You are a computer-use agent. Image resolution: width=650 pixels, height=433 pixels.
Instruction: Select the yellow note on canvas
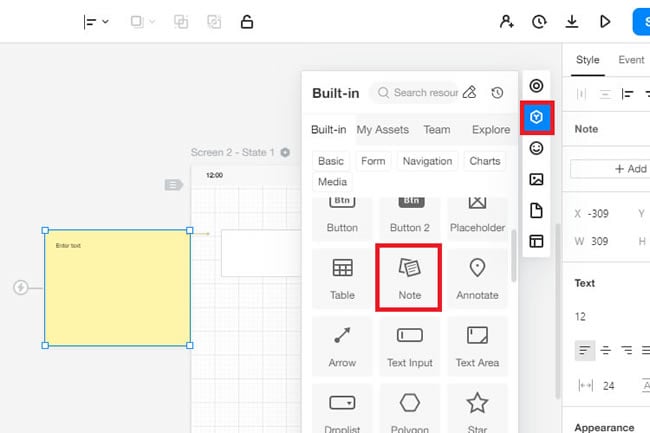click(117, 288)
